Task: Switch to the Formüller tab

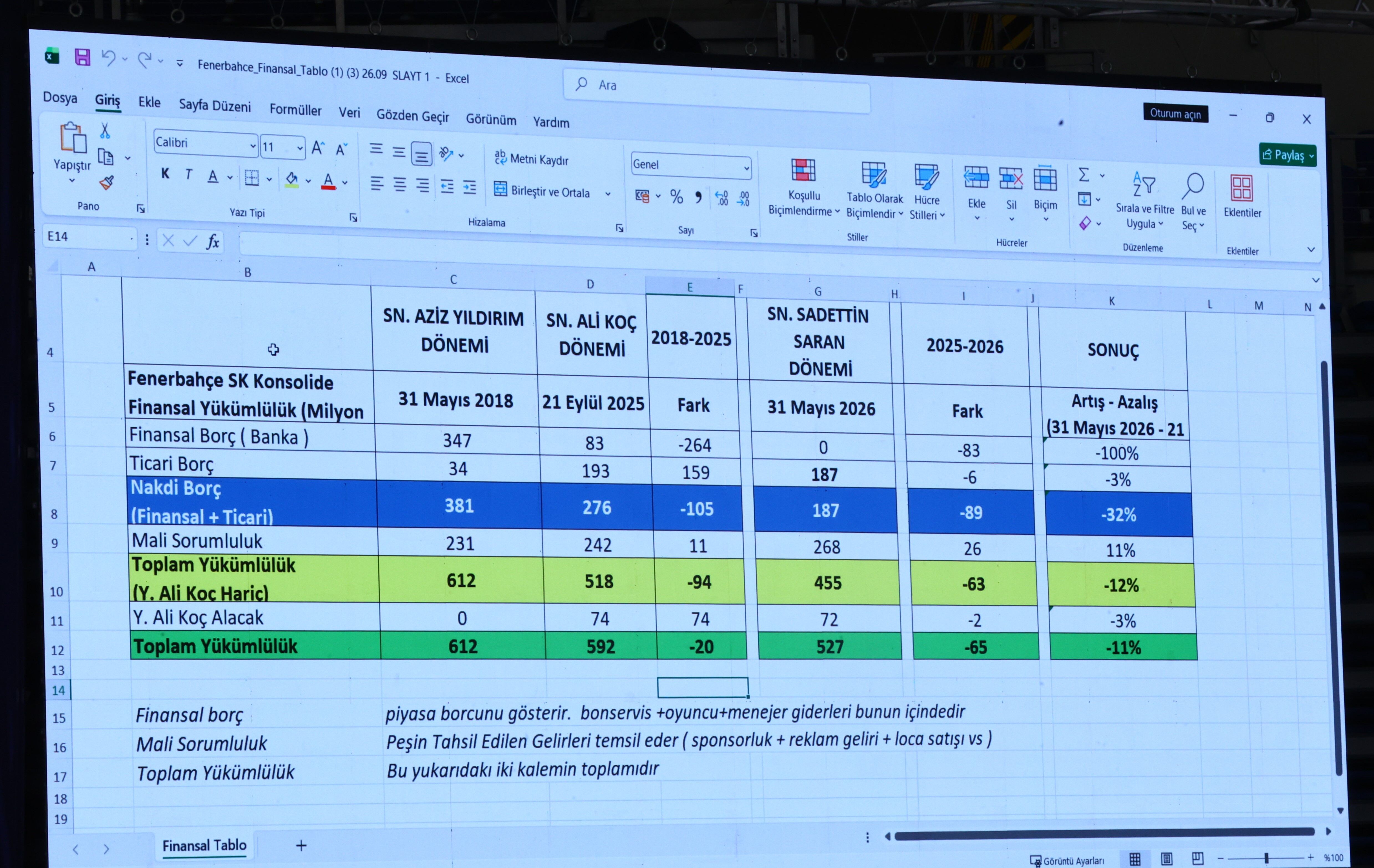Action: [295, 109]
